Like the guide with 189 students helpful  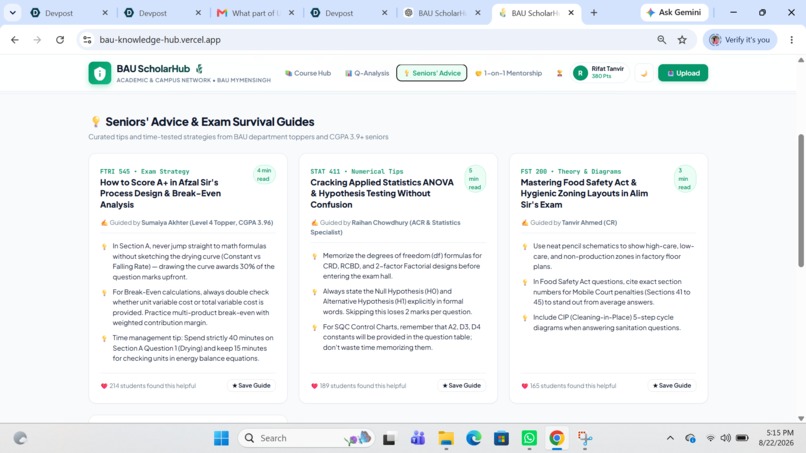pos(314,386)
